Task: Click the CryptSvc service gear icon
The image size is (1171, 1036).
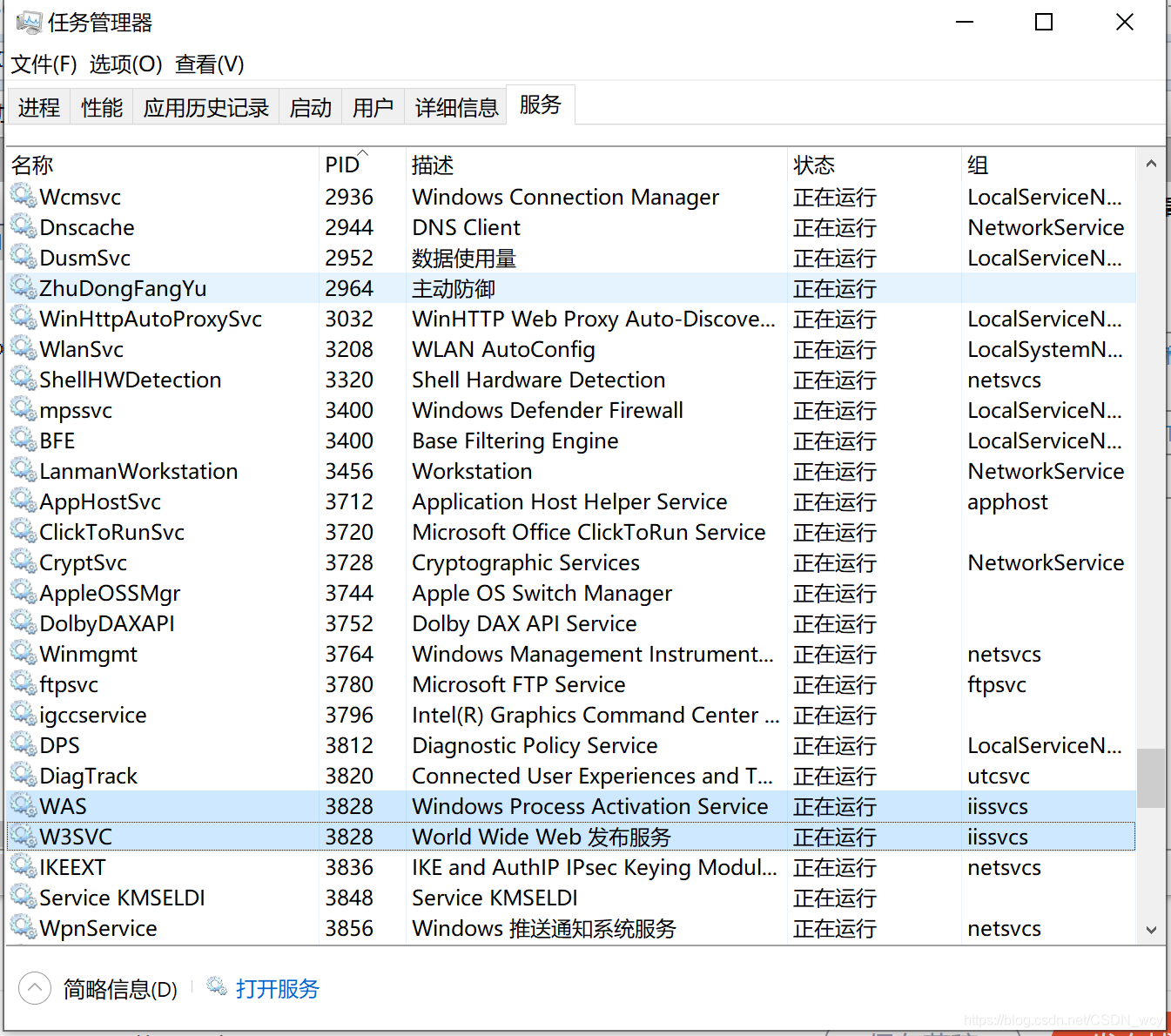Action: coord(23,561)
